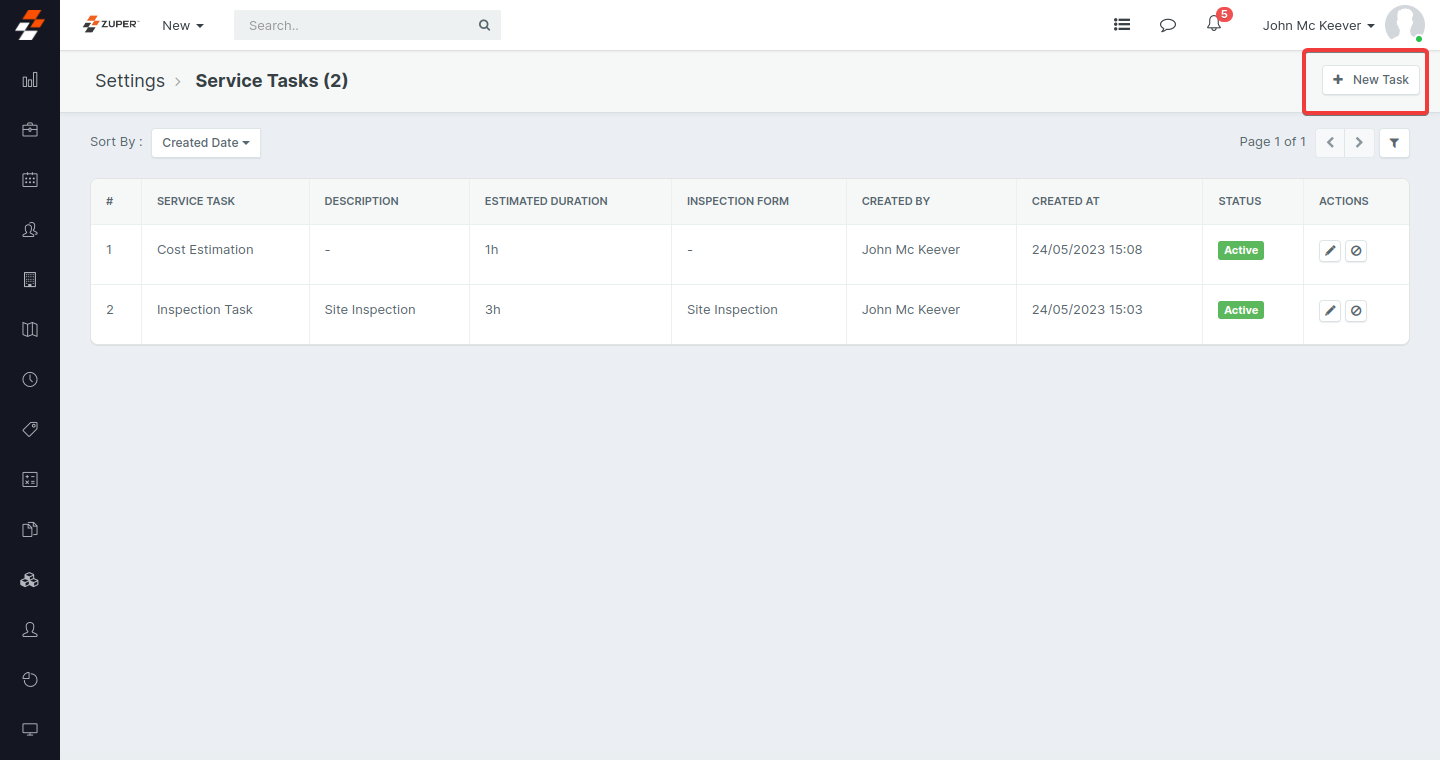Open the clock timesheet icon in sidebar
1440x760 pixels.
coord(30,380)
